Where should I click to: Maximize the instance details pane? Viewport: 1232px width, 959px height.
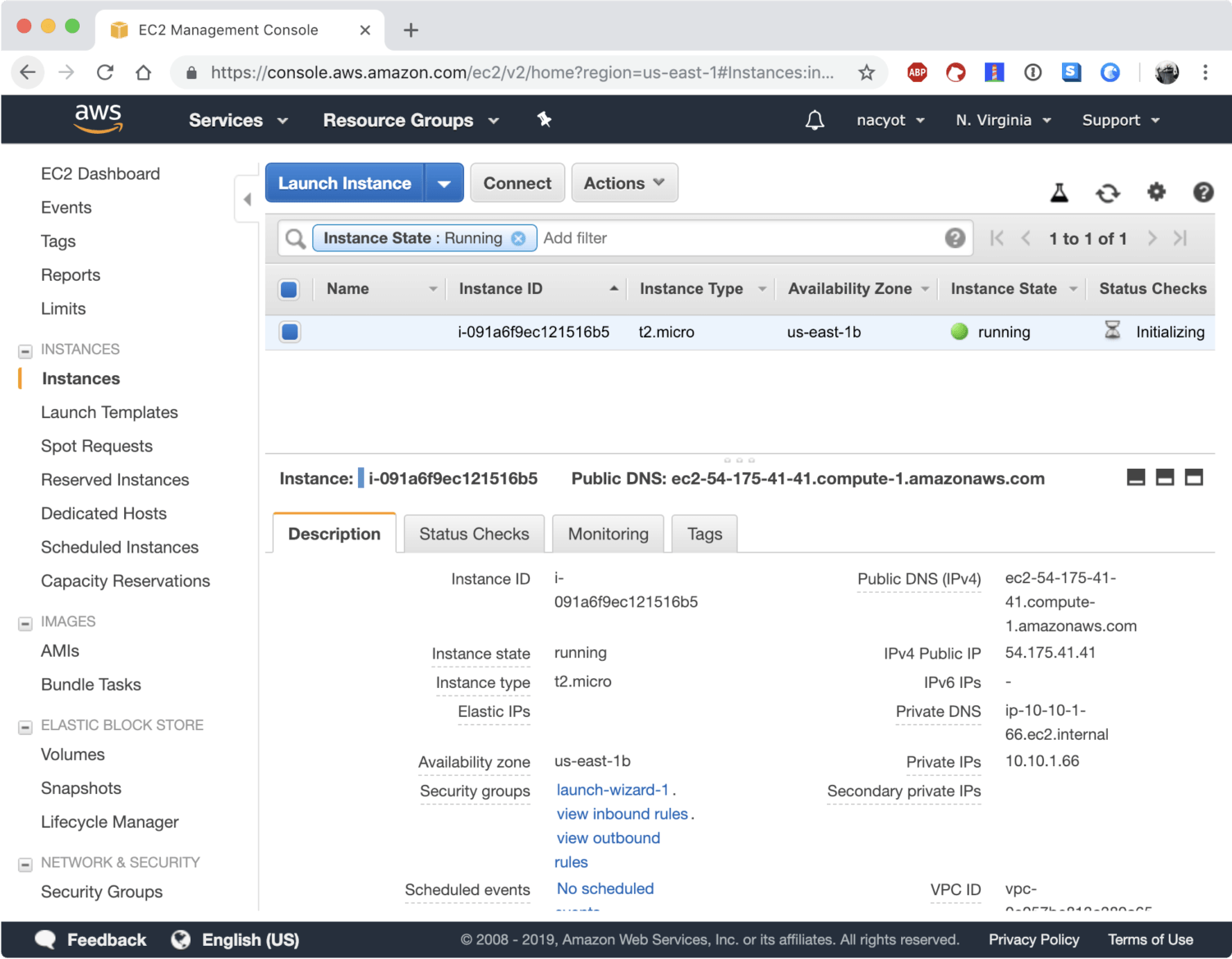click(1193, 477)
